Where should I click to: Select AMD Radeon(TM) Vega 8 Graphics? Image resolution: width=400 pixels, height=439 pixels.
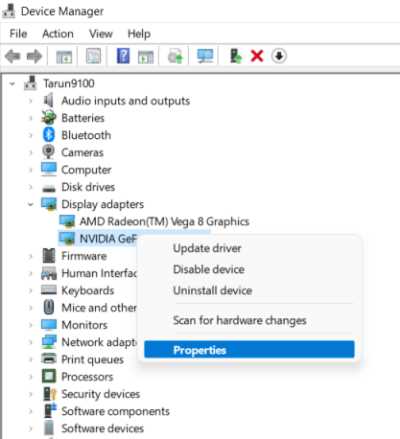tap(164, 221)
